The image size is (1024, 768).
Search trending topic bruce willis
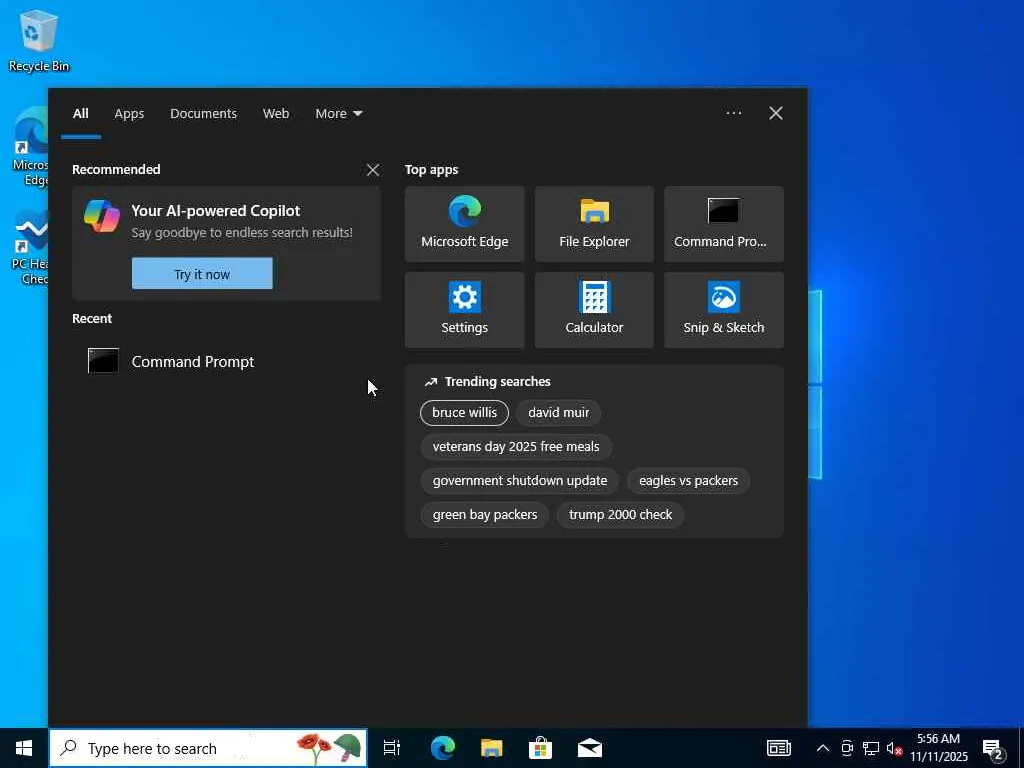(x=464, y=413)
